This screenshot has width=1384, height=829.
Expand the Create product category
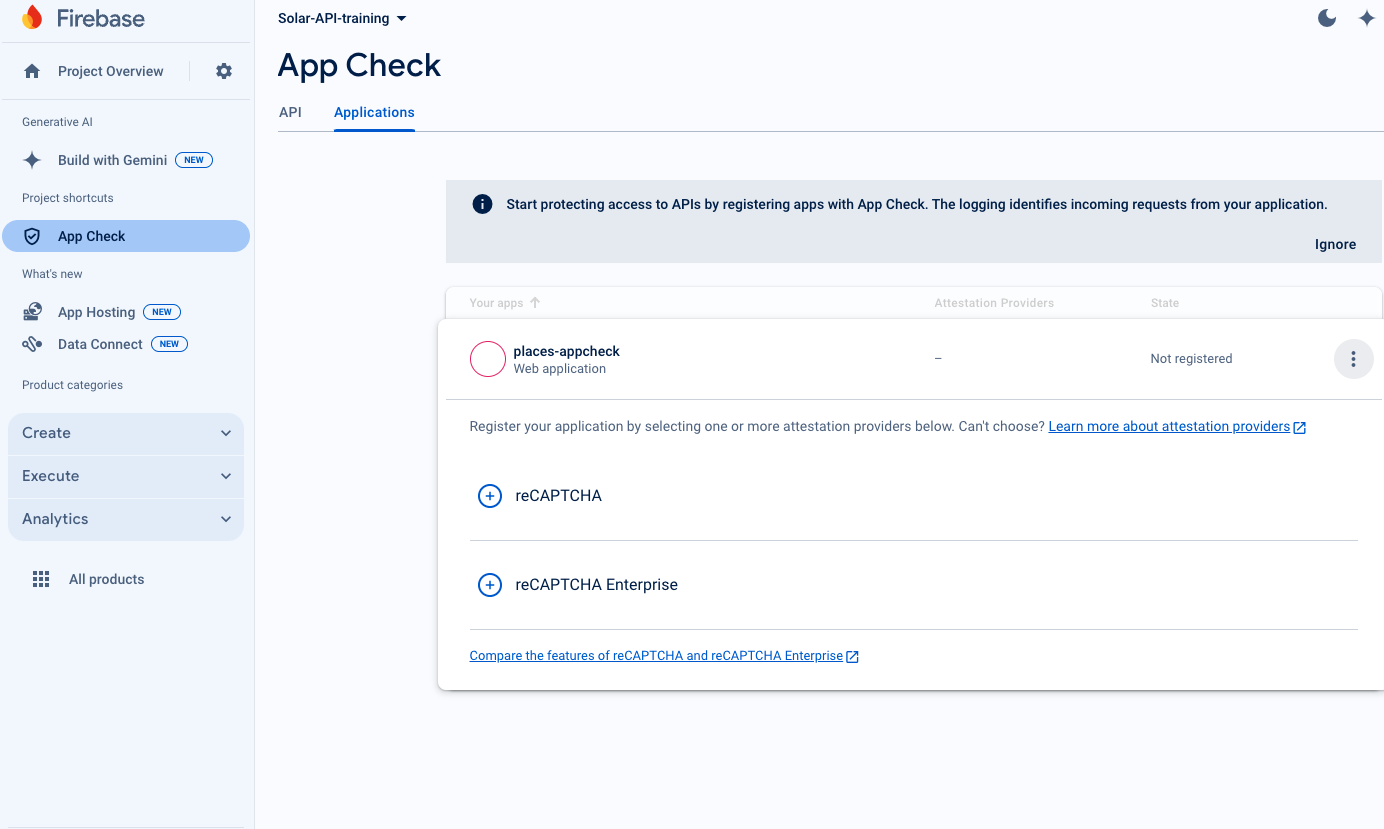point(126,433)
